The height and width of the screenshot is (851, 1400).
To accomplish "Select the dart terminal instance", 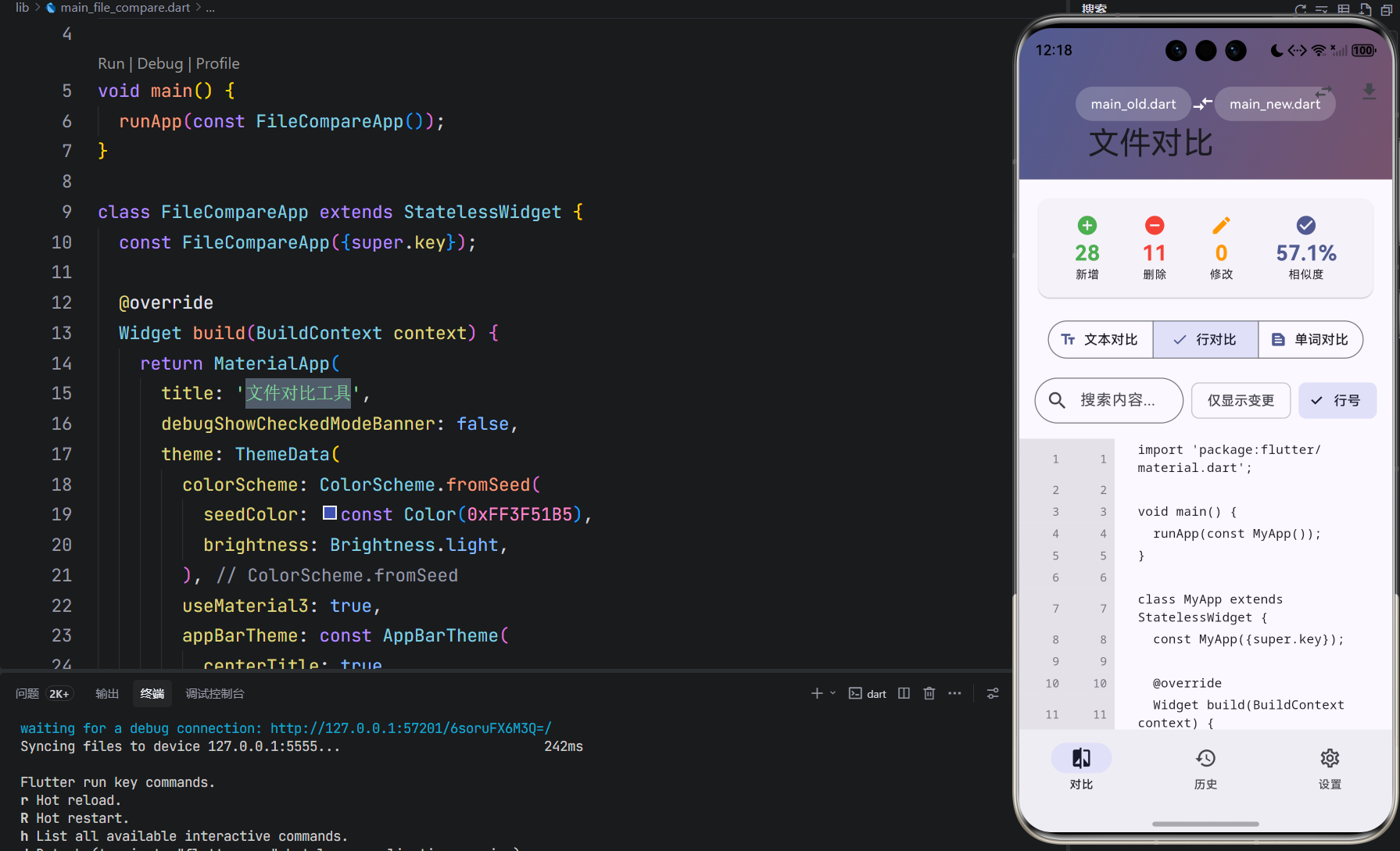I will (x=868, y=693).
